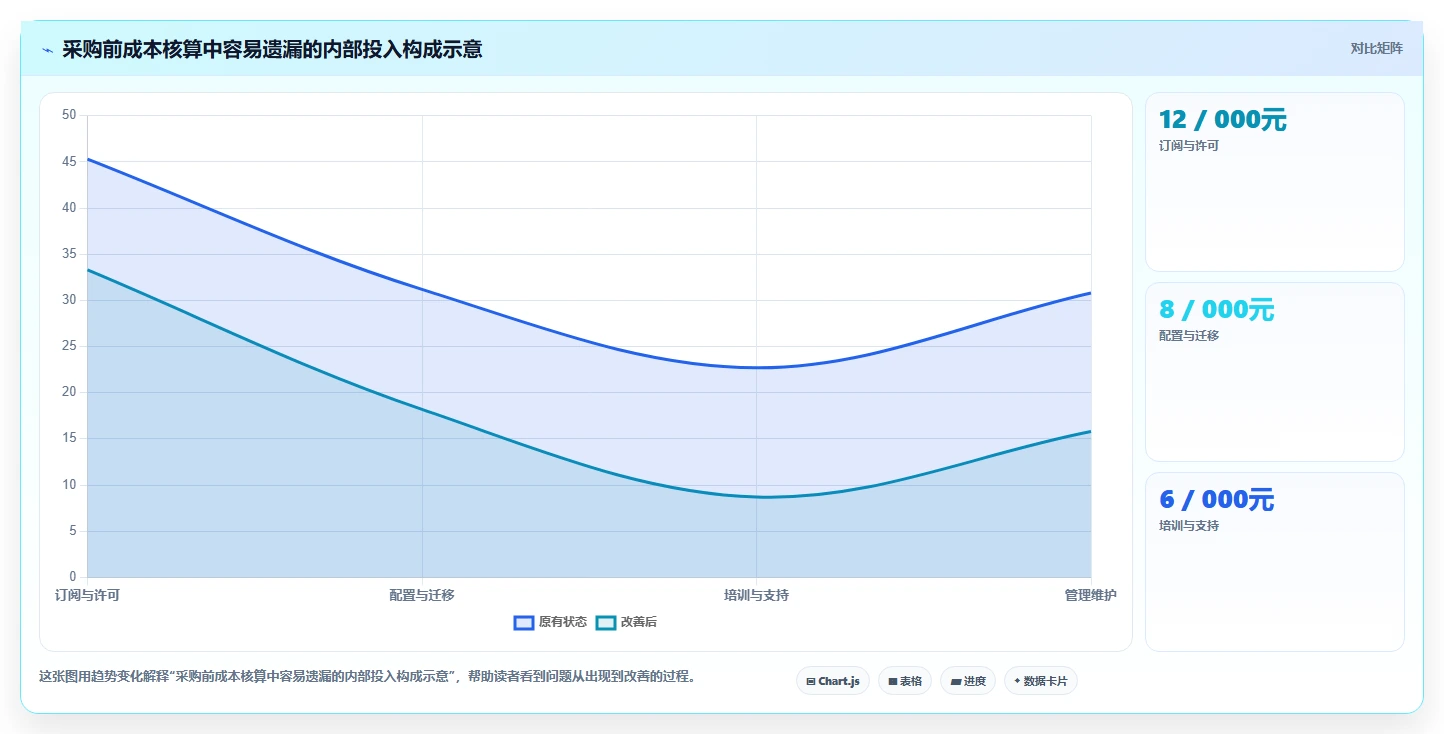The width and height of the screenshot is (1444, 734).
Task: Click the chart title 采购前成本核算 heading
Action: coord(272,49)
